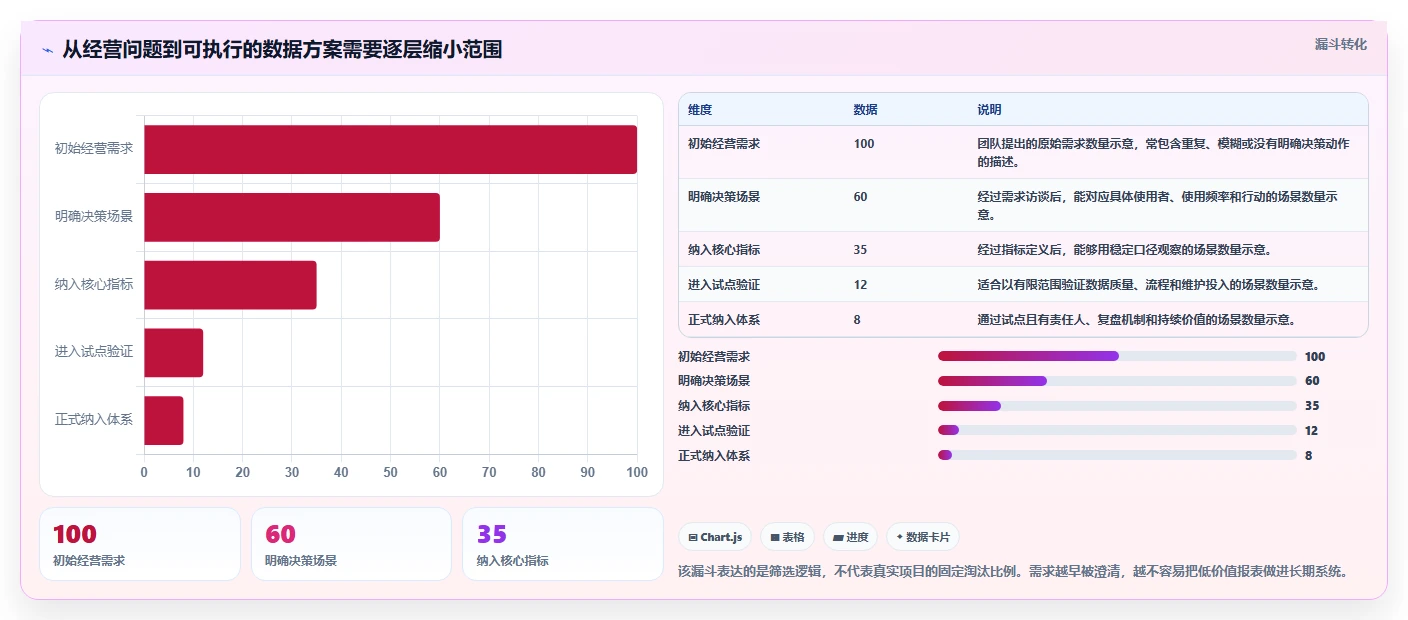Click the 表格 chip
The width and height of the screenshot is (1408, 620).
click(x=788, y=537)
